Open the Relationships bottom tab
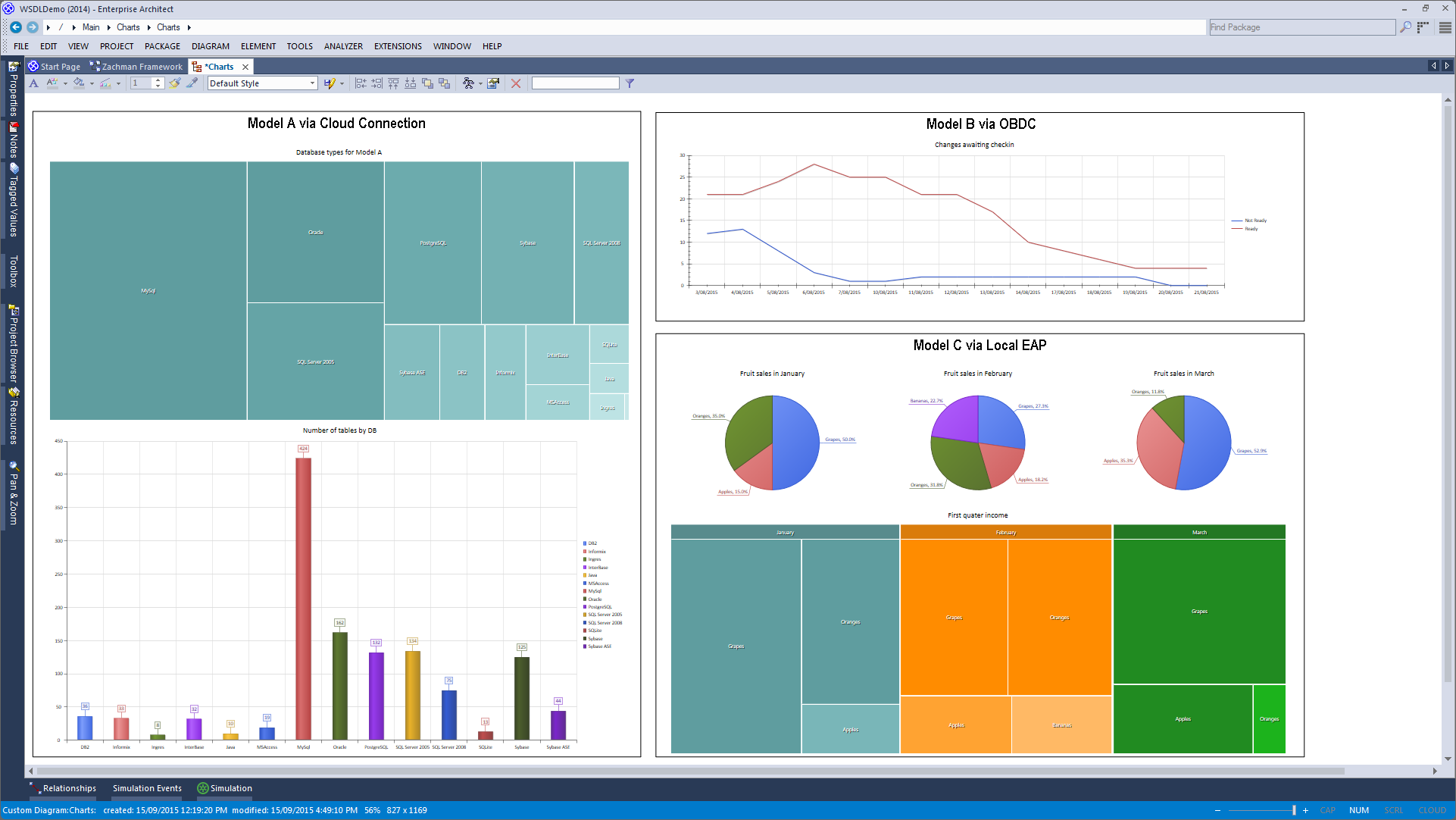 click(x=64, y=788)
